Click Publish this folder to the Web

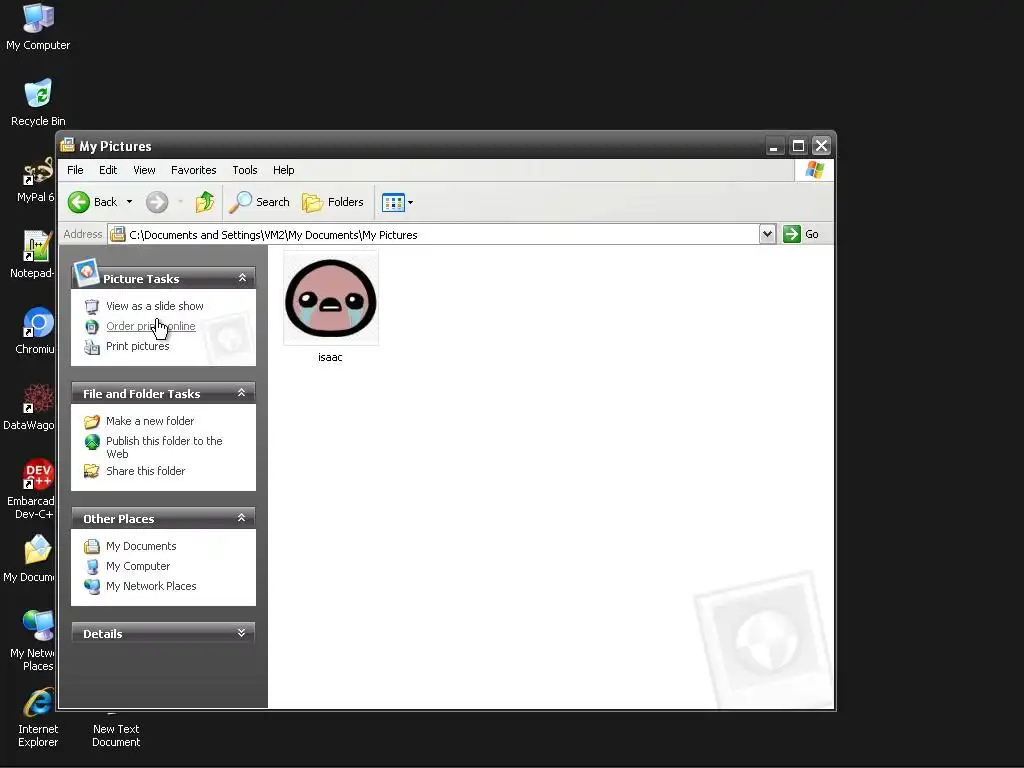click(x=165, y=447)
